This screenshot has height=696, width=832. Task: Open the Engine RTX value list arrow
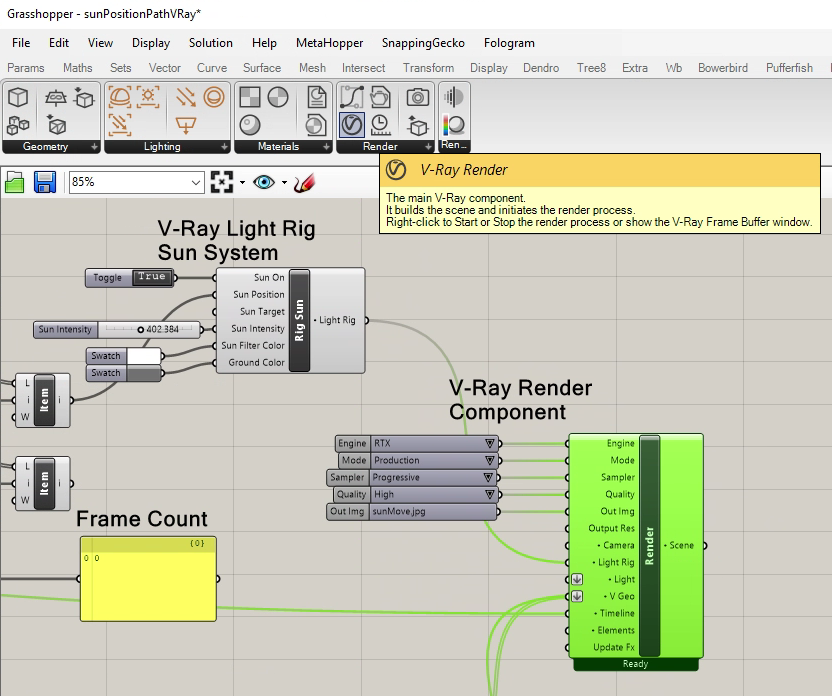489,443
